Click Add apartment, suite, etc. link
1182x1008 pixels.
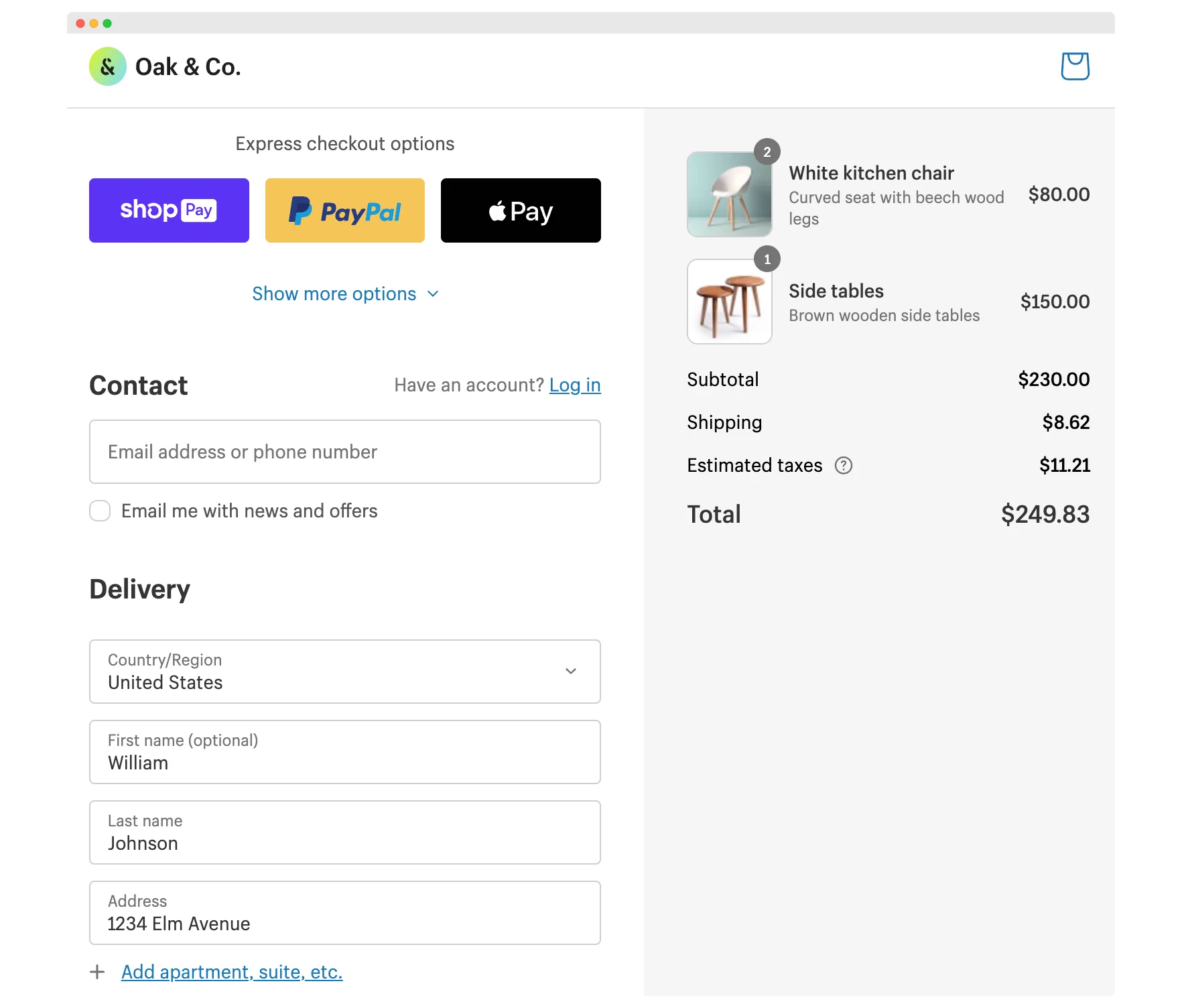coord(232,972)
